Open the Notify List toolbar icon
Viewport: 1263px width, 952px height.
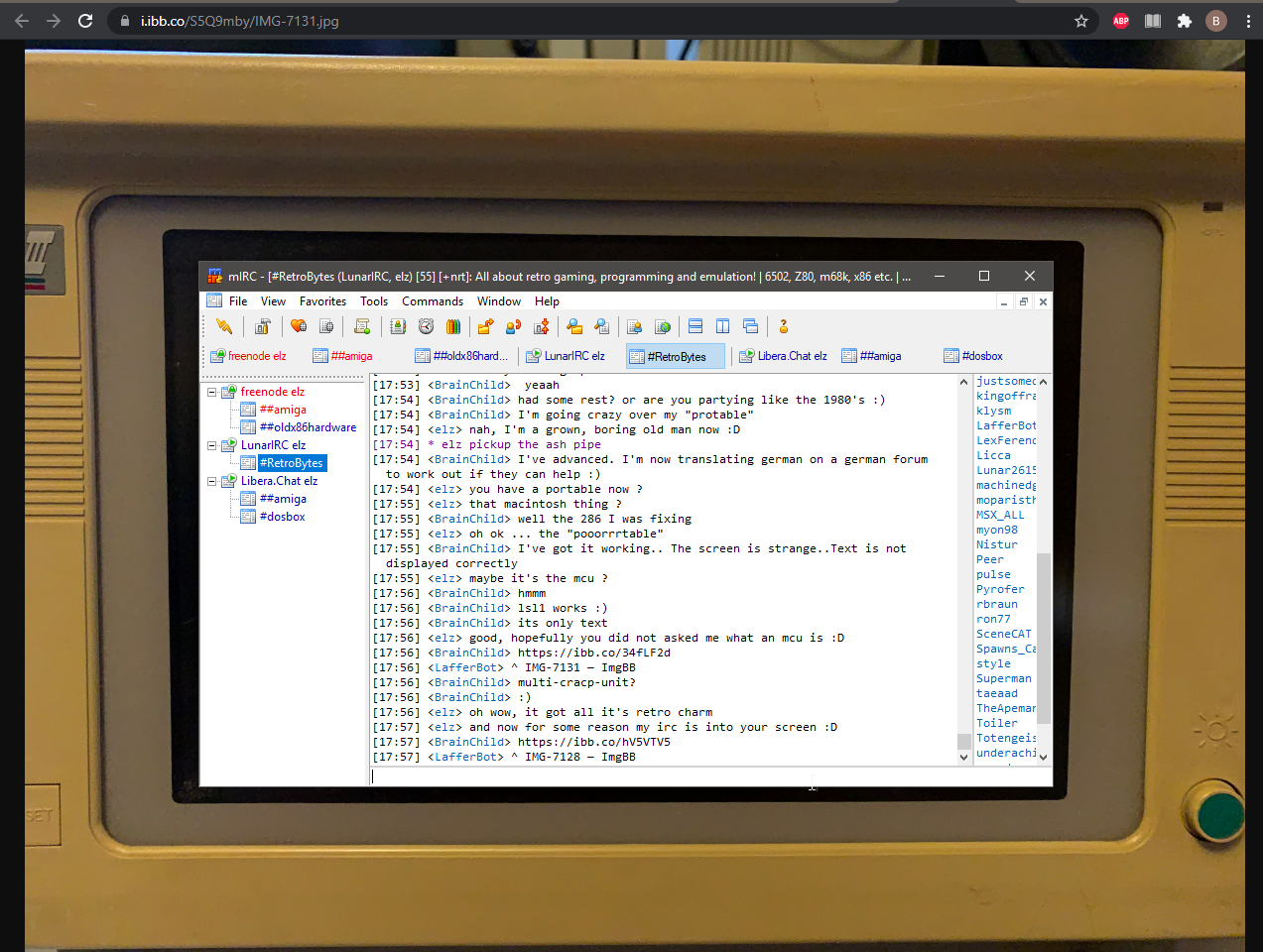[x=635, y=326]
